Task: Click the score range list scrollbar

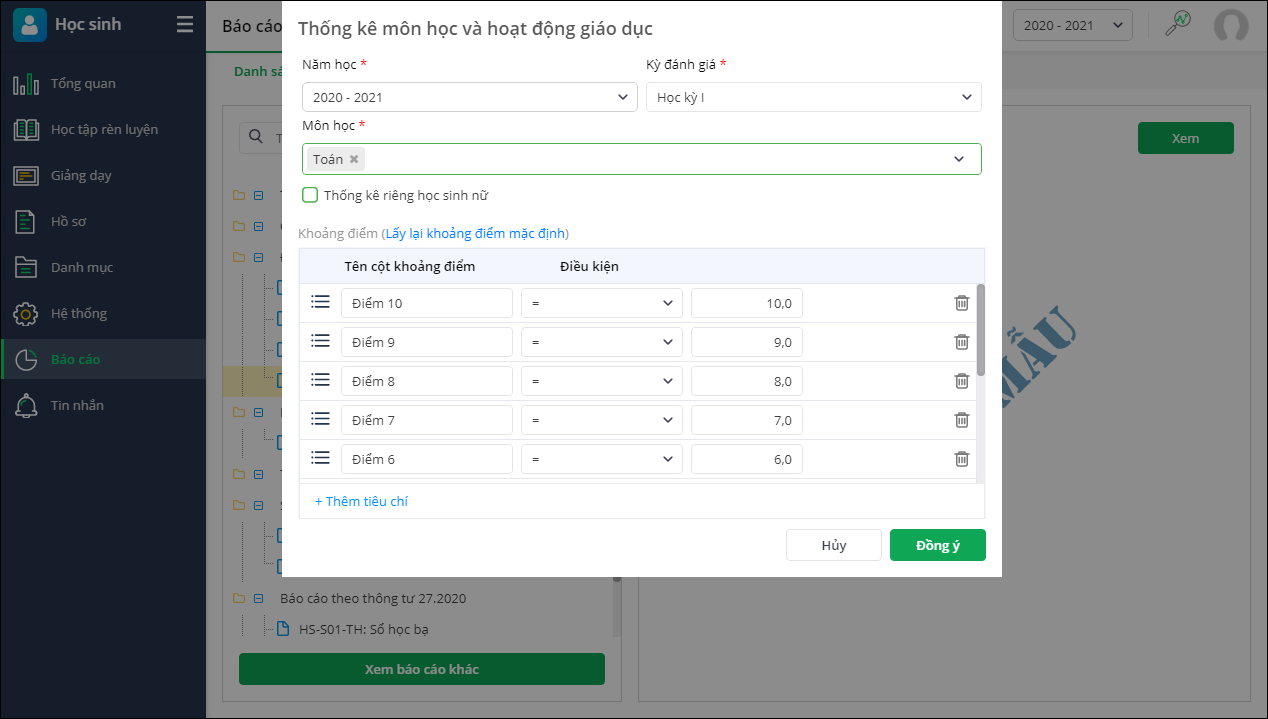Action: tap(980, 330)
